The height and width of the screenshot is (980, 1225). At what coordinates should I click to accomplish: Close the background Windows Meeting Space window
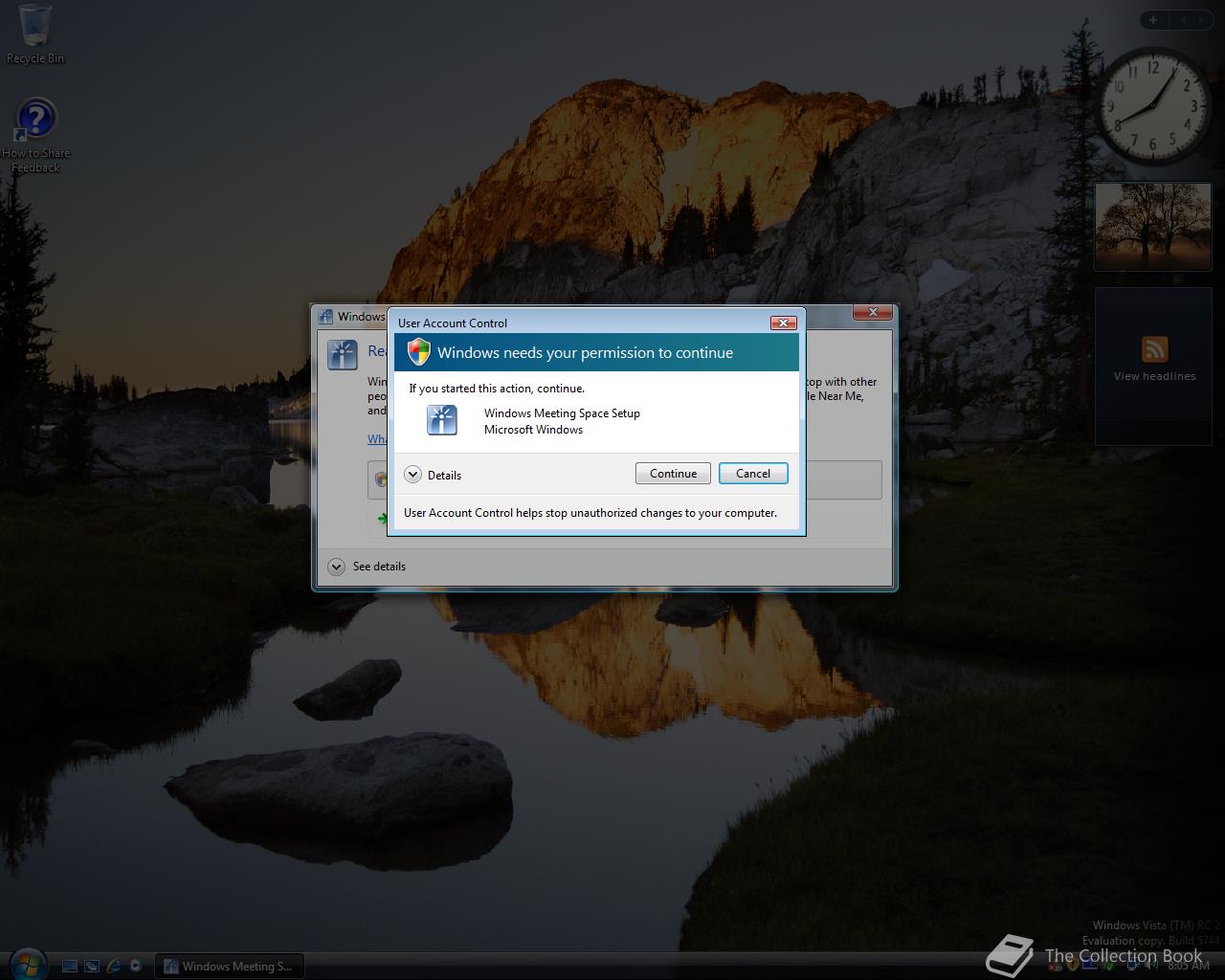pyautogui.click(x=873, y=312)
